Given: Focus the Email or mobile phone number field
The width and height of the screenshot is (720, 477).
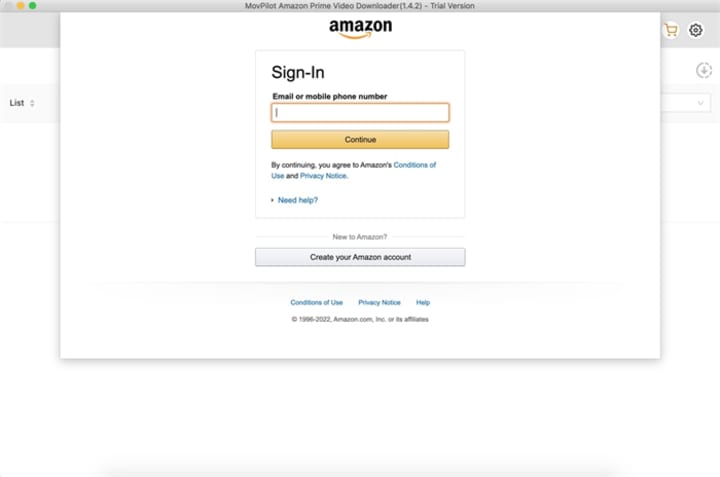Looking at the screenshot, I should click(360, 112).
